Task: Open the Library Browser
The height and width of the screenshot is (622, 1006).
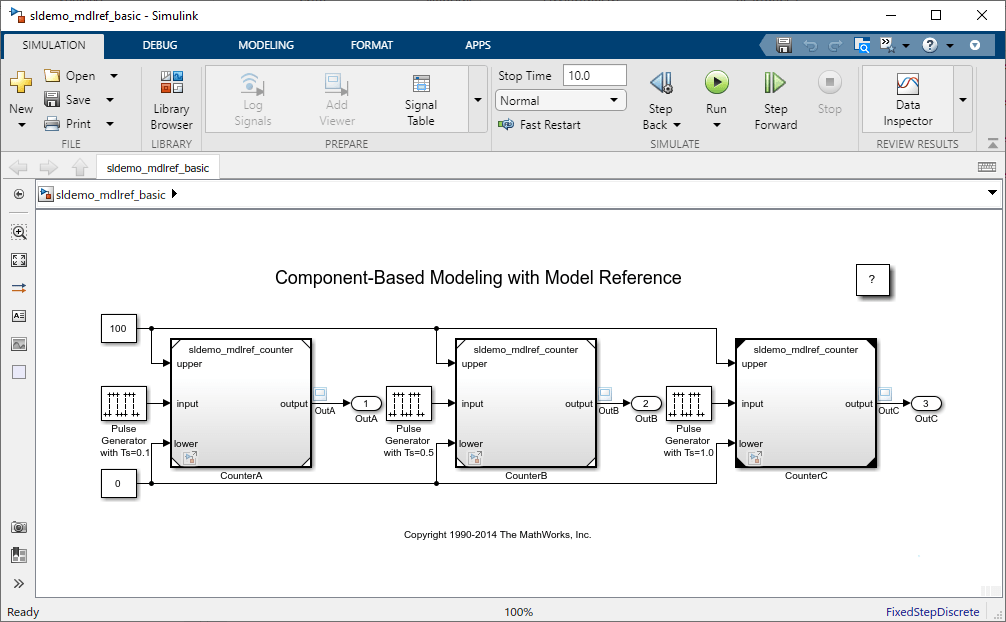Action: click(x=171, y=99)
